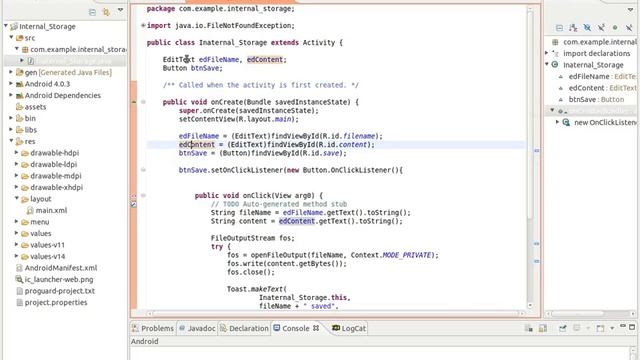Toggle Hide Local Types in Outline toolbar
The height and width of the screenshot is (360, 640).
coord(629,28)
